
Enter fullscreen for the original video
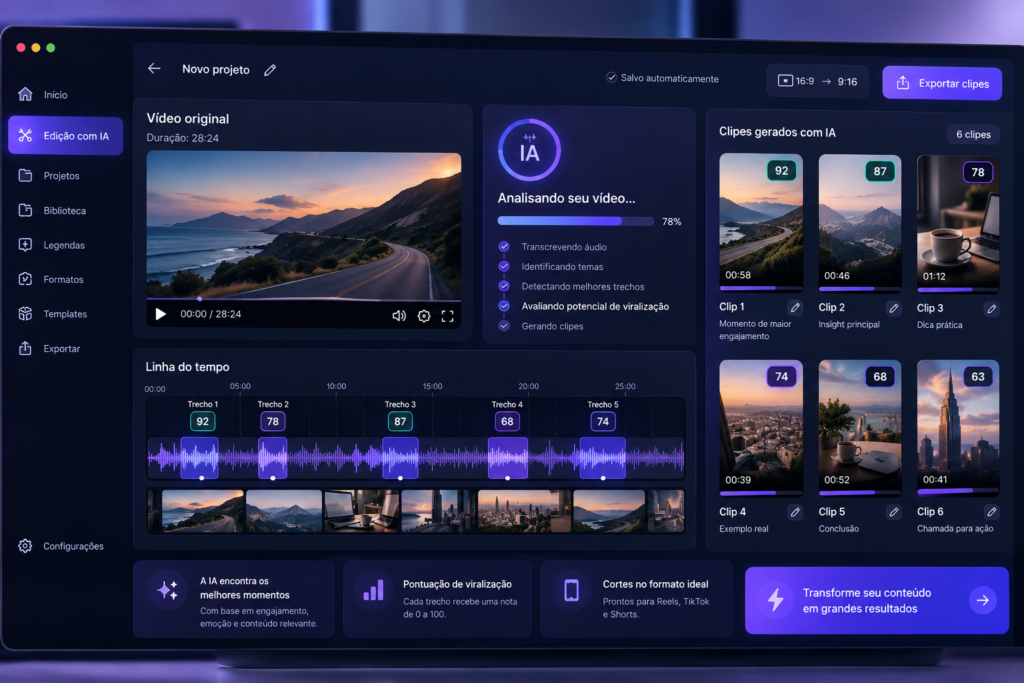click(447, 317)
